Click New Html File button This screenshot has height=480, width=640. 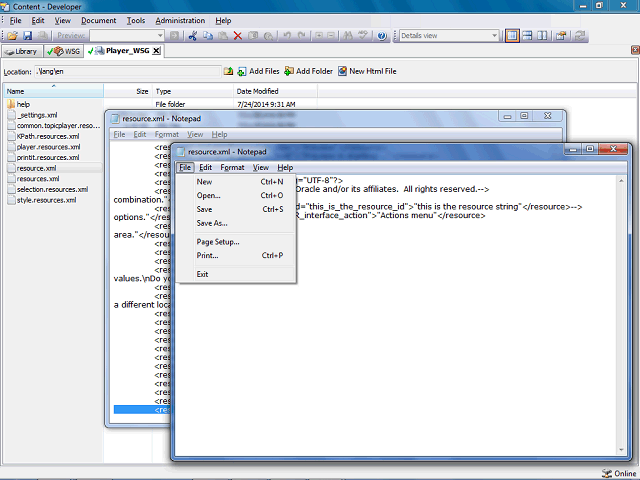(x=367, y=71)
